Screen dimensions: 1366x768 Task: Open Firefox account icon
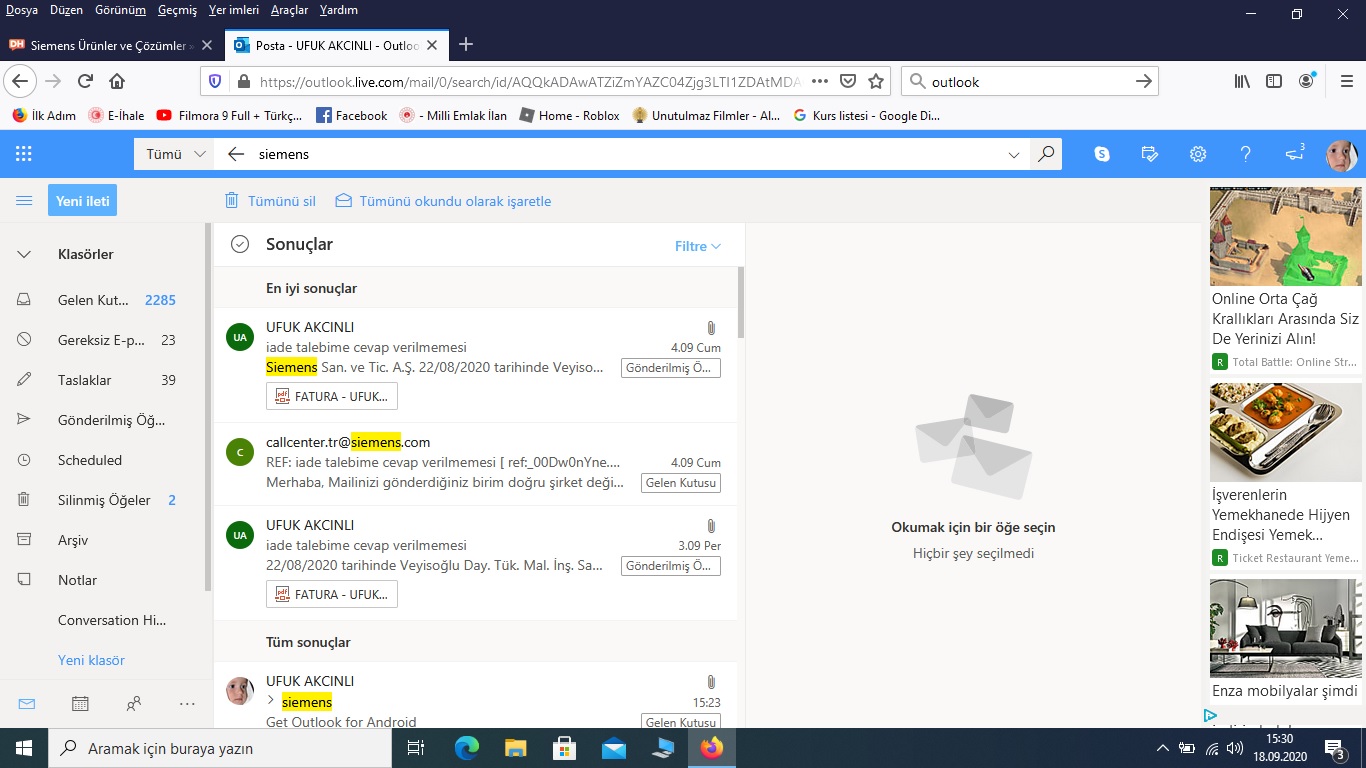[1308, 81]
